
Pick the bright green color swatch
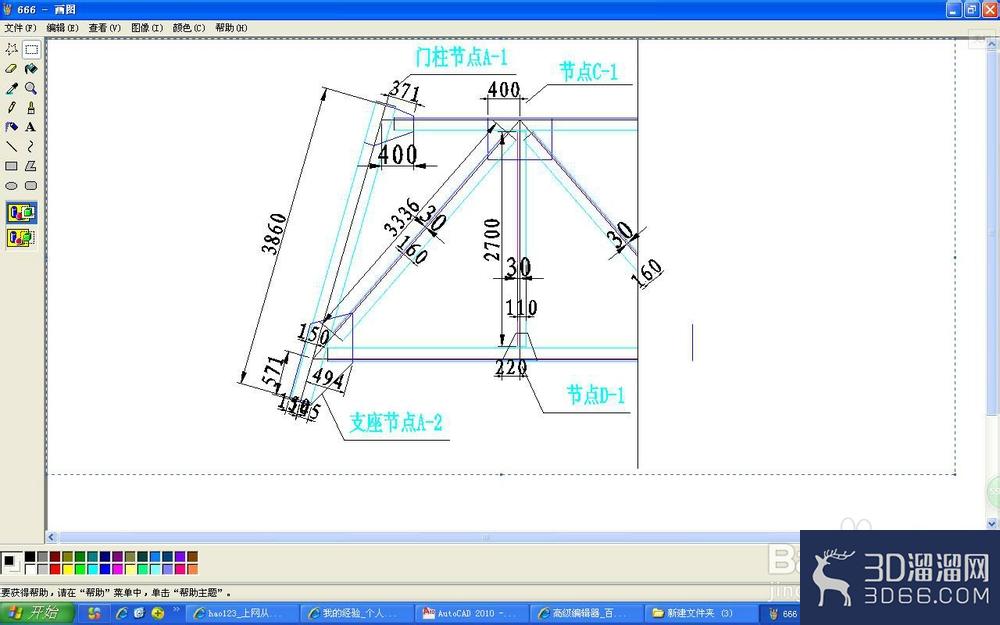pyautogui.click(x=80, y=569)
